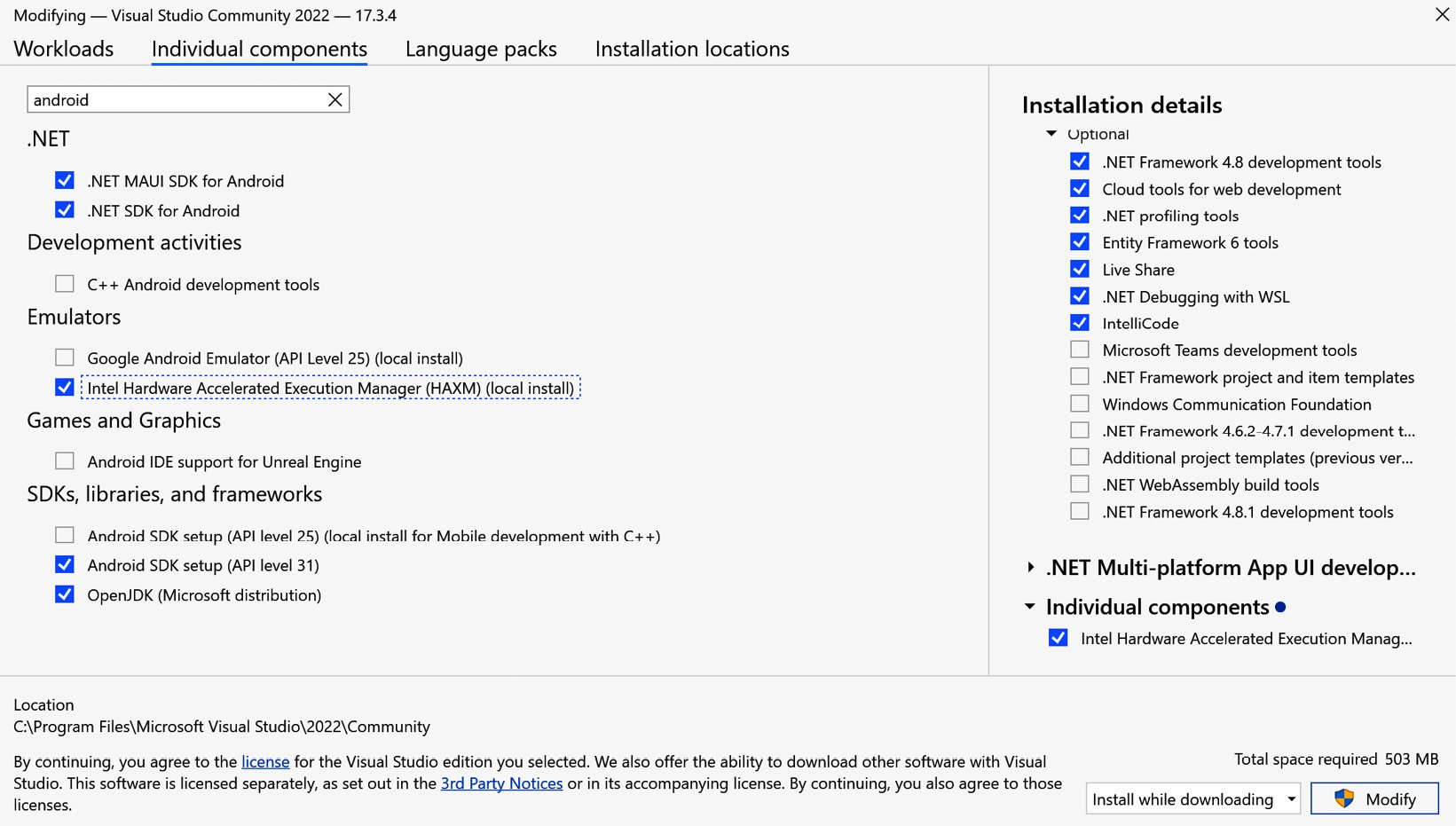Check Additional project templates (previous versions)
The width and height of the screenshot is (1456, 826).
(x=1080, y=457)
